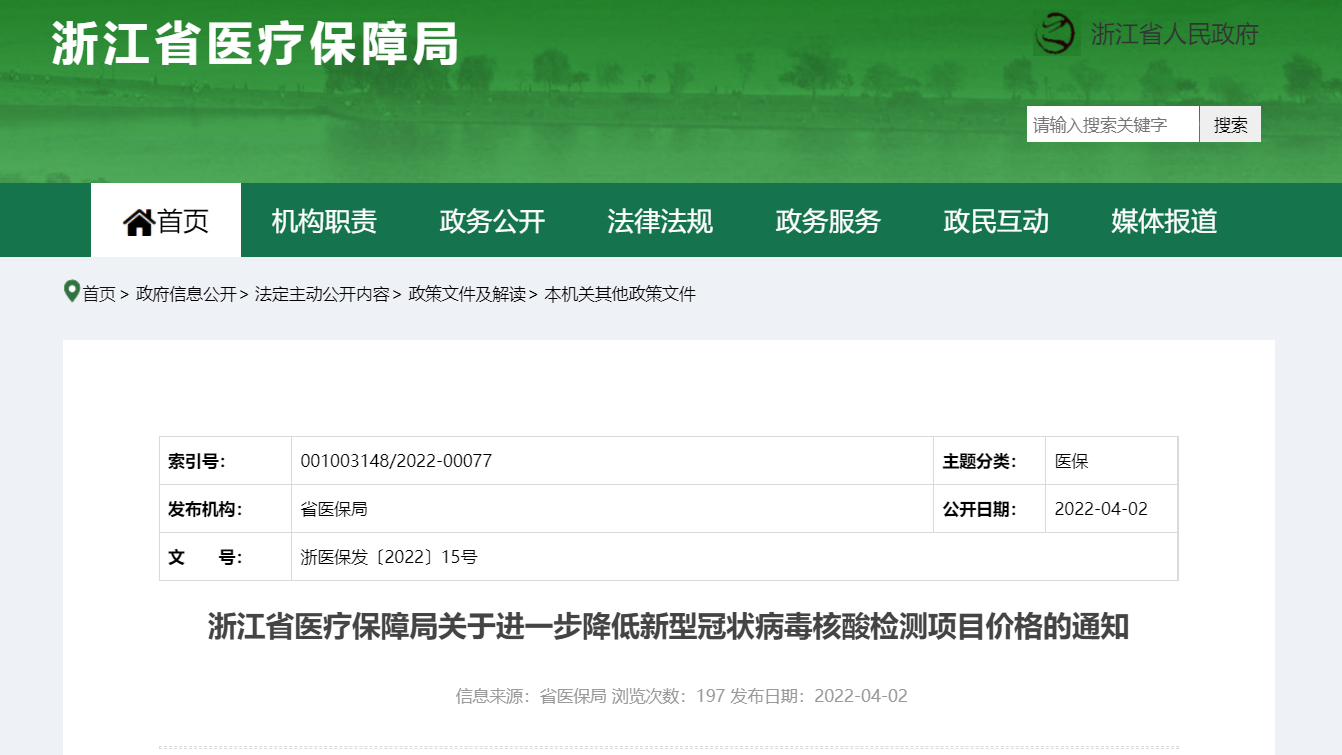Open the 政策文件及解读 breadcrumb link
1342x755 pixels.
tap(467, 294)
